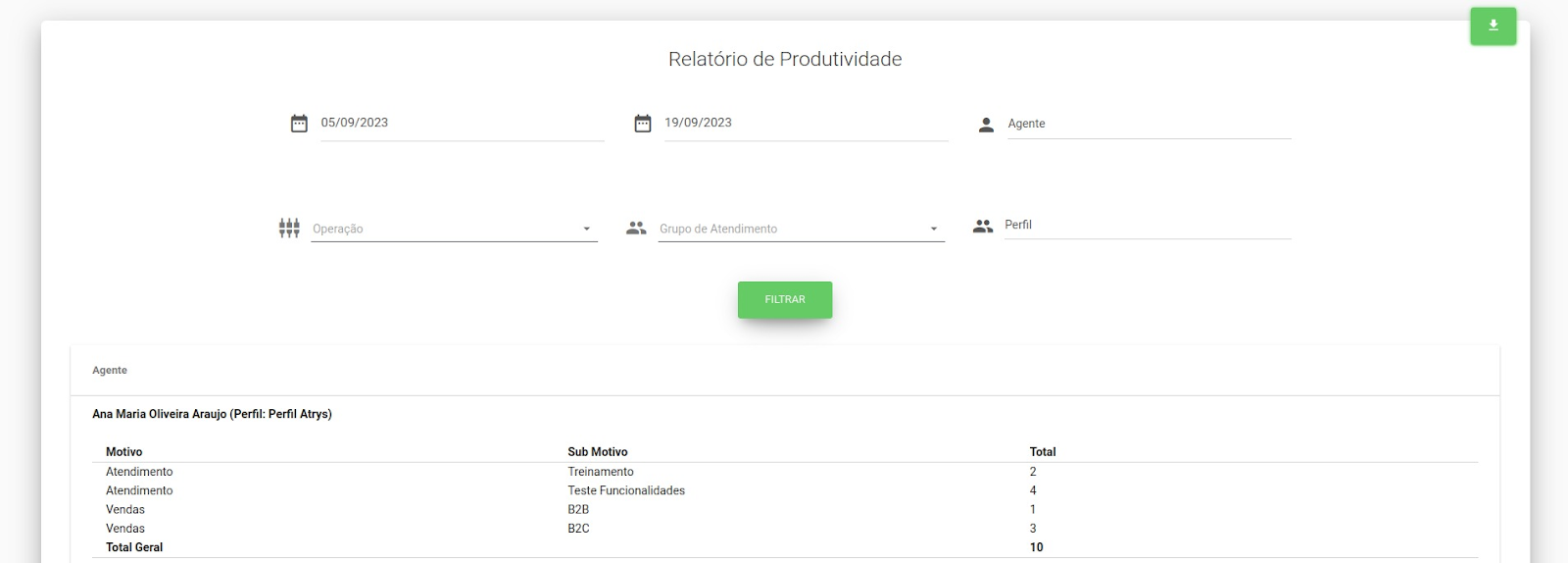The width and height of the screenshot is (1568, 563).
Task: Open the Grupo de Atendimento dropdown
Action: tap(801, 229)
